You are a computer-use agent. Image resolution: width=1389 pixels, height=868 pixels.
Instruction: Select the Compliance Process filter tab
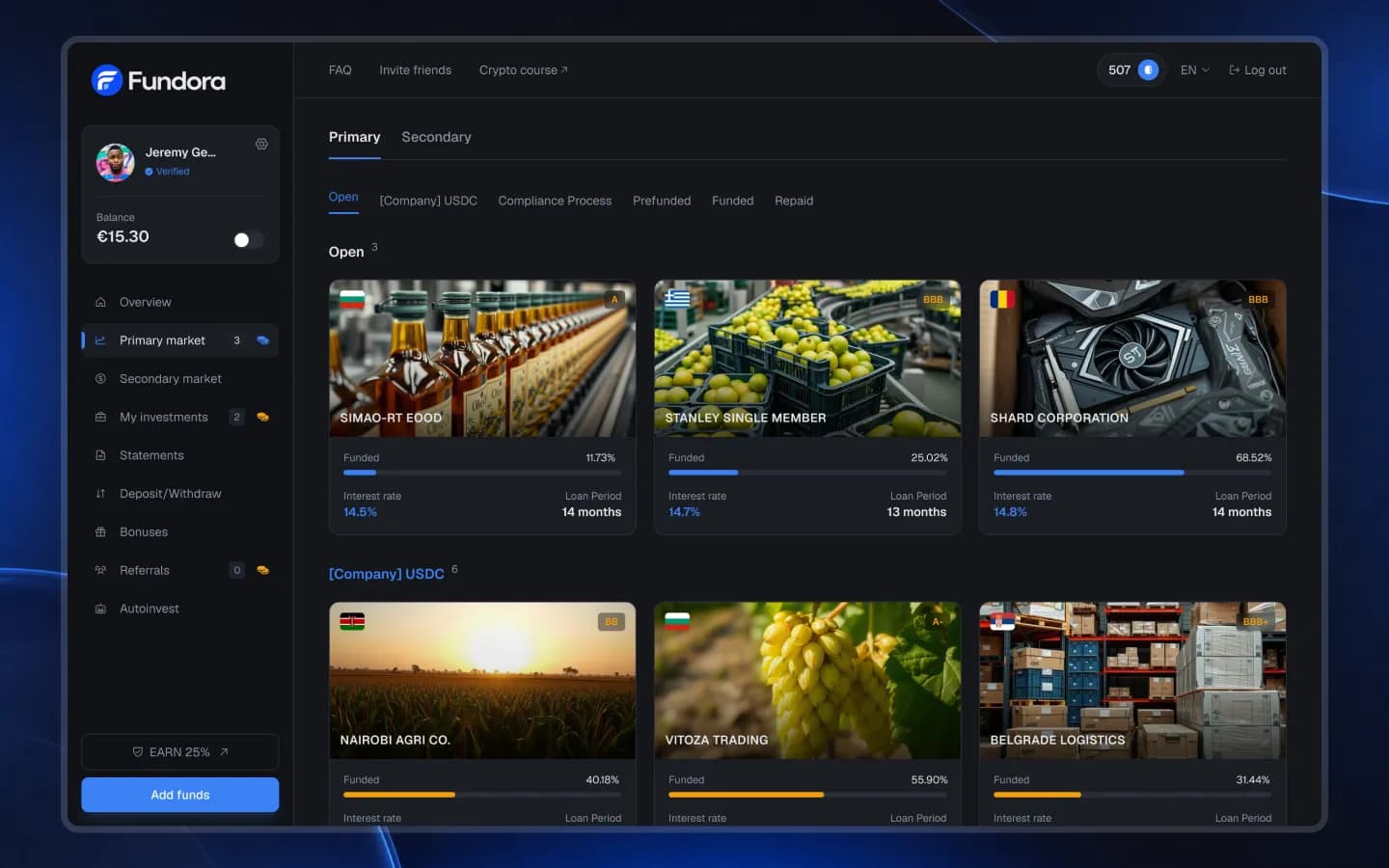click(x=555, y=201)
